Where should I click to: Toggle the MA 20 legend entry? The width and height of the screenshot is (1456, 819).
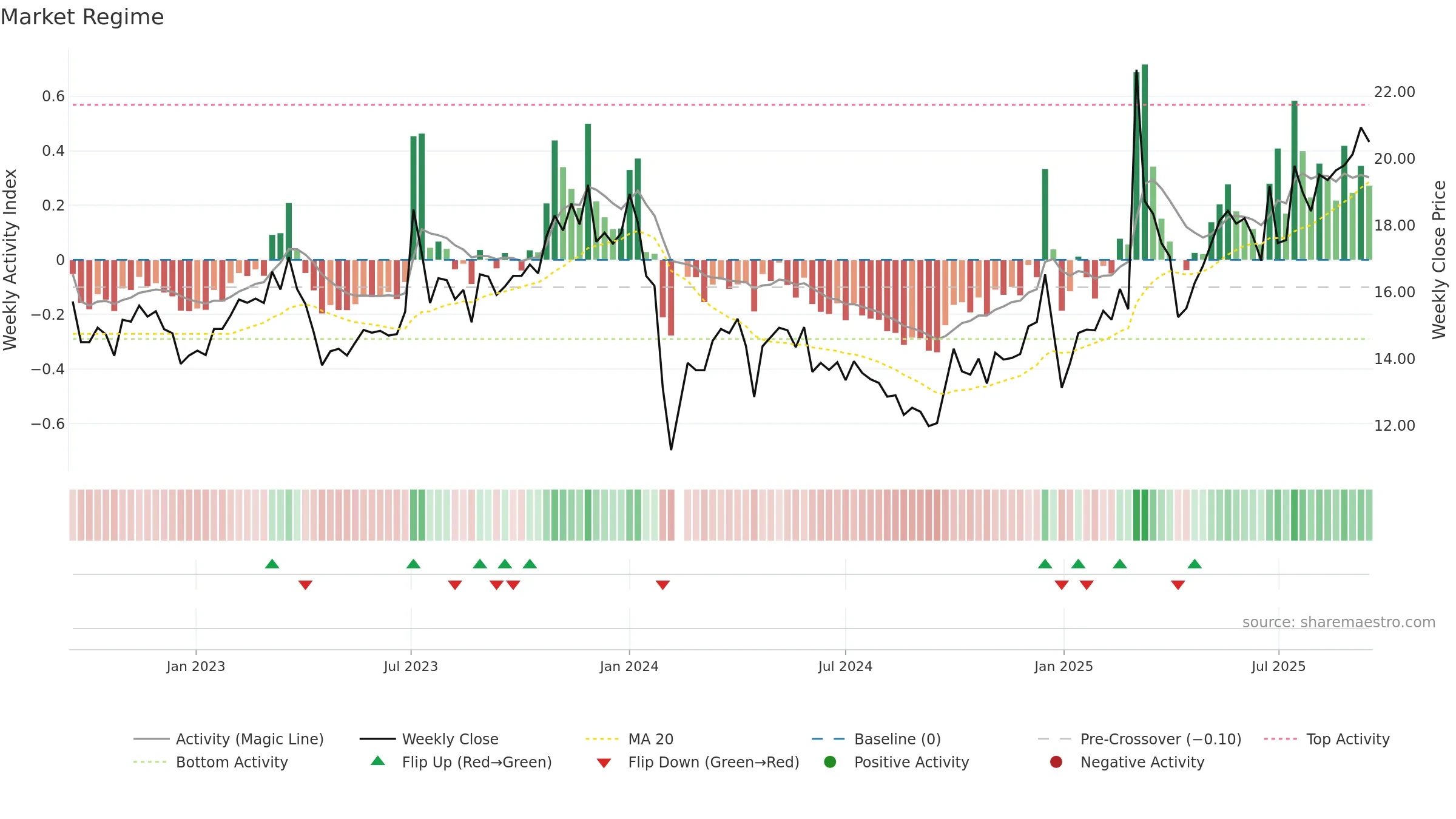pos(630,739)
